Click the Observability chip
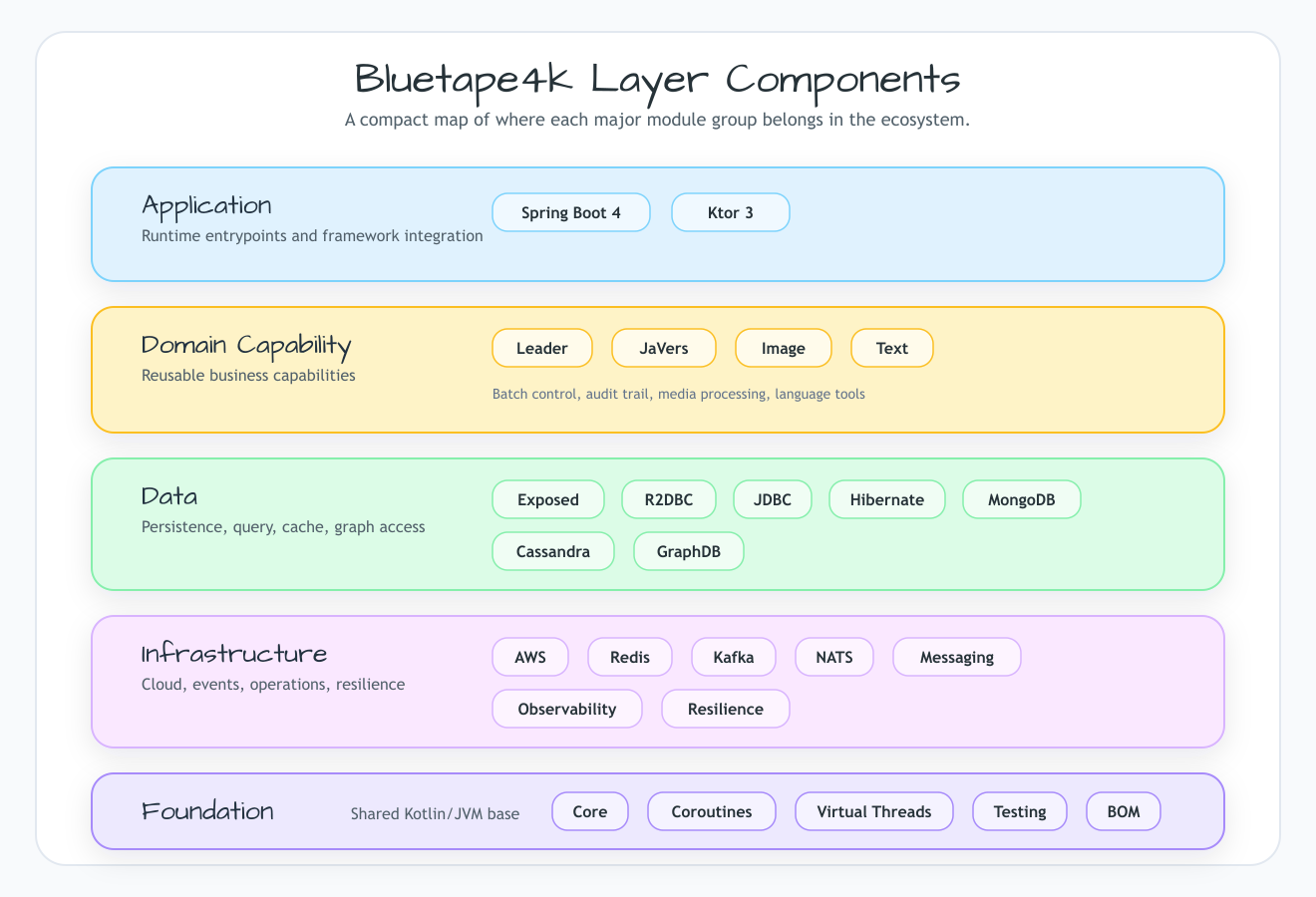 567,709
